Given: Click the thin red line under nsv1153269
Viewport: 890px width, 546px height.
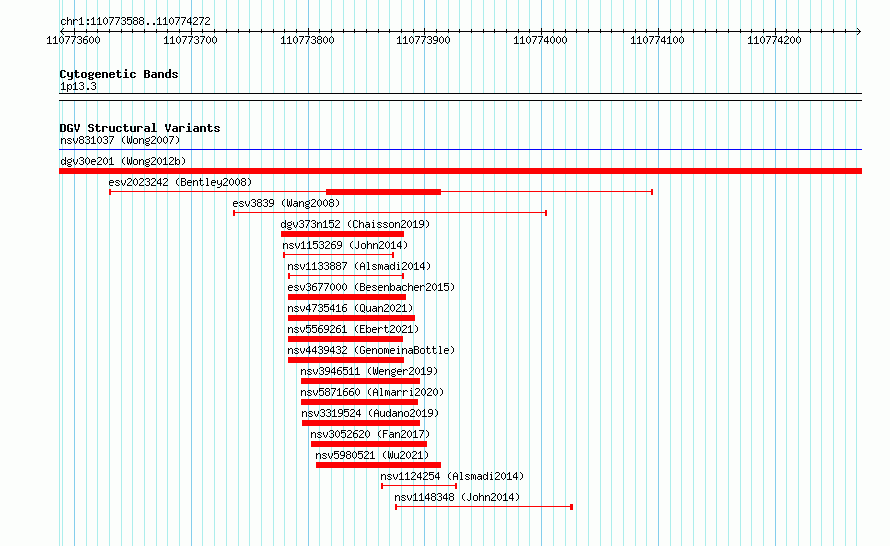Looking at the screenshot, I should [x=338, y=255].
